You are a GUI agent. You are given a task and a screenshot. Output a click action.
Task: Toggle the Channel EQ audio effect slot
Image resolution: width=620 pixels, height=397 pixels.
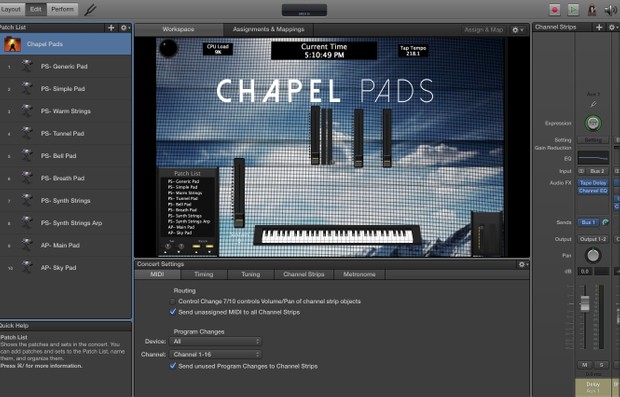[x=593, y=191]
